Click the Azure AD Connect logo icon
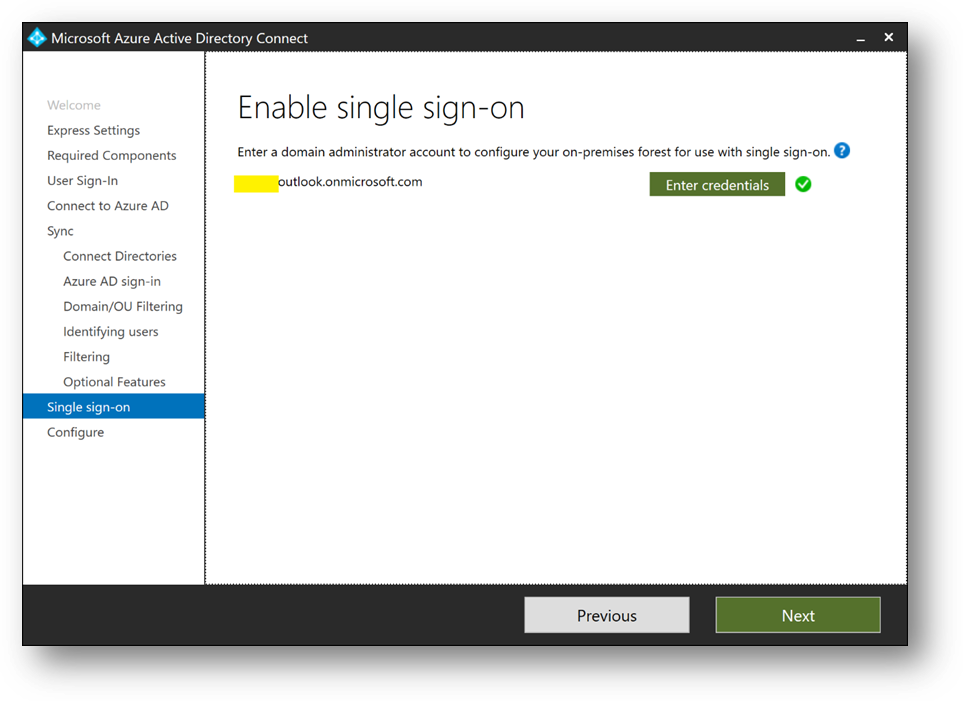This screenshot has height=701, width=963. (x=37, y=37)
